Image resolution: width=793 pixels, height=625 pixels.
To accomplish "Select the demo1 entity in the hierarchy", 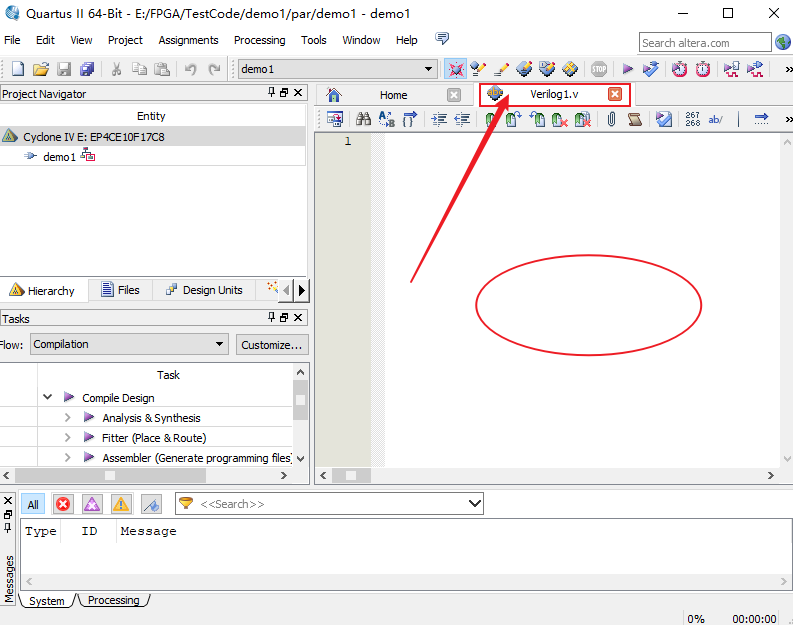I will 59,157.
